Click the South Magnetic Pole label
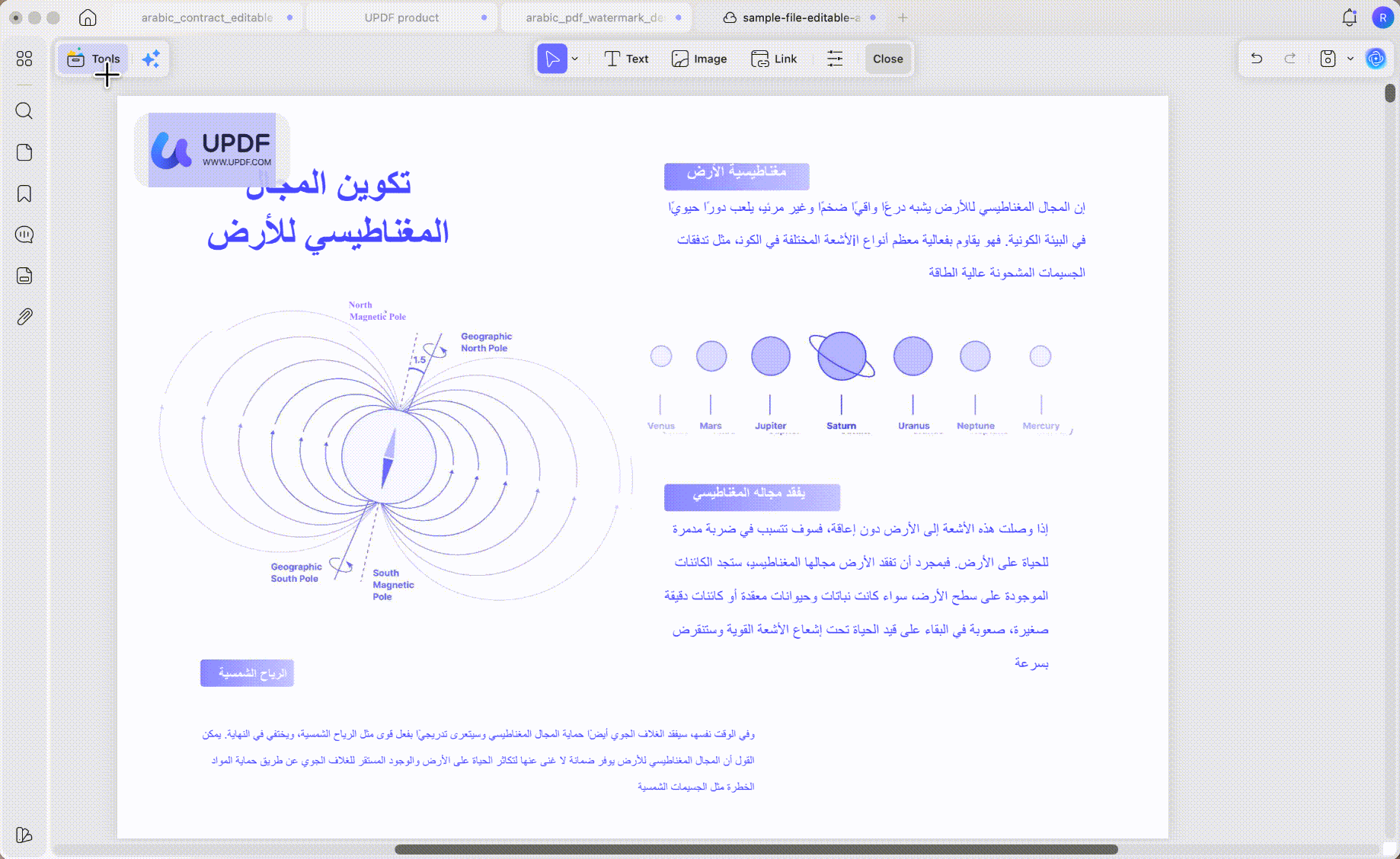The height and width of the screenshot is (859, 1400). [393, 585]
